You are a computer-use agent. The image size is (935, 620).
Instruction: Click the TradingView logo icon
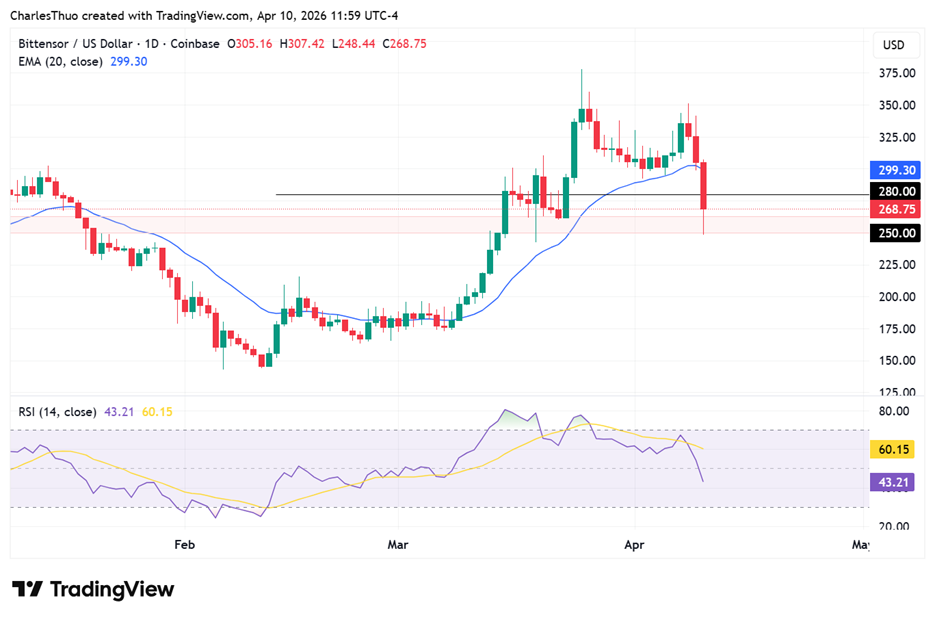pos(27,590)
